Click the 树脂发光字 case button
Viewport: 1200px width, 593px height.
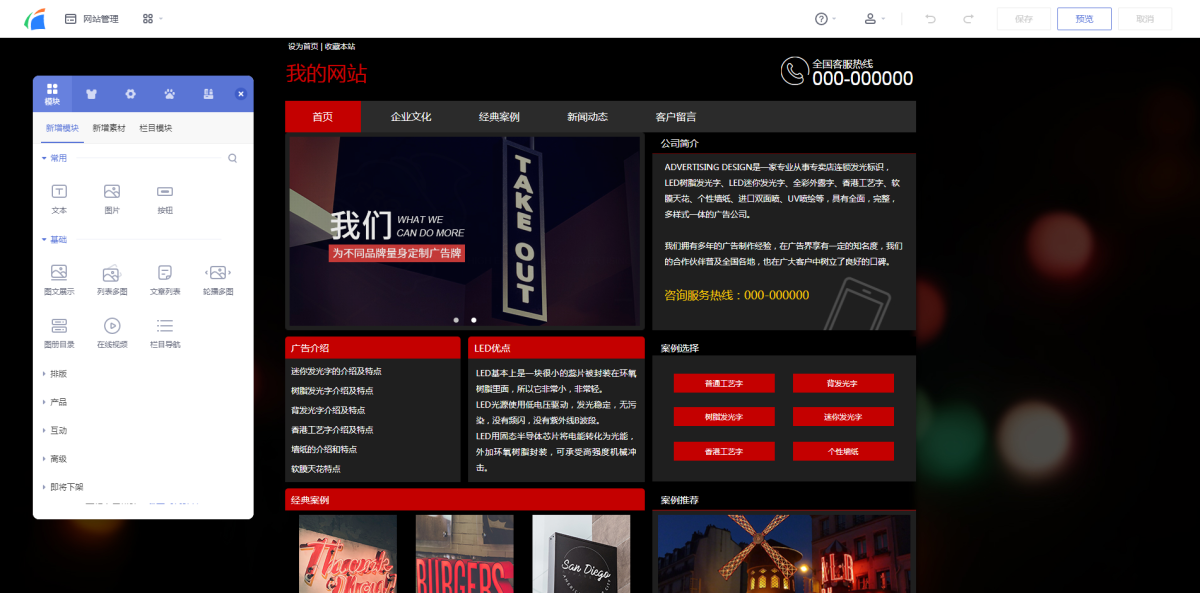723,417
